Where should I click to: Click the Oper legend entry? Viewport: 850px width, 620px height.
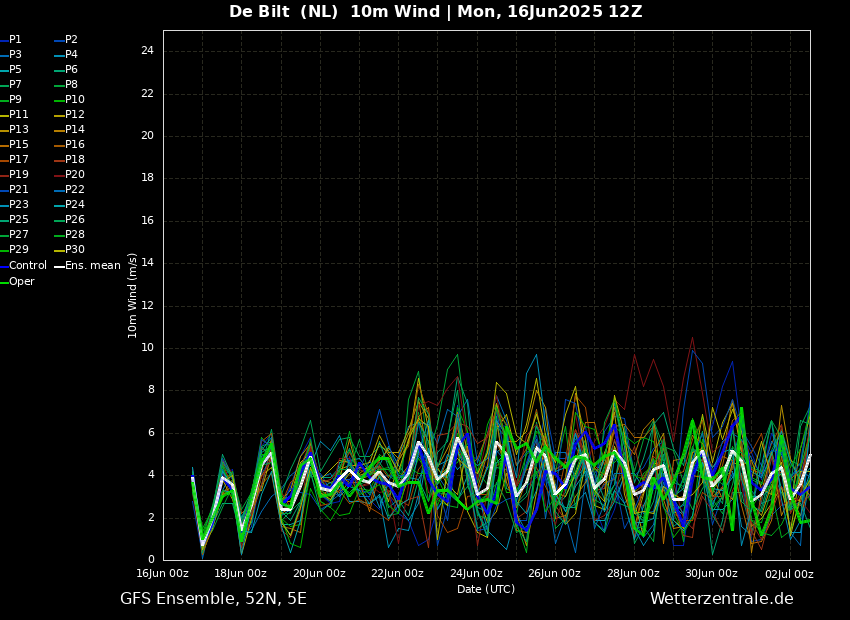tap(22, 282)
